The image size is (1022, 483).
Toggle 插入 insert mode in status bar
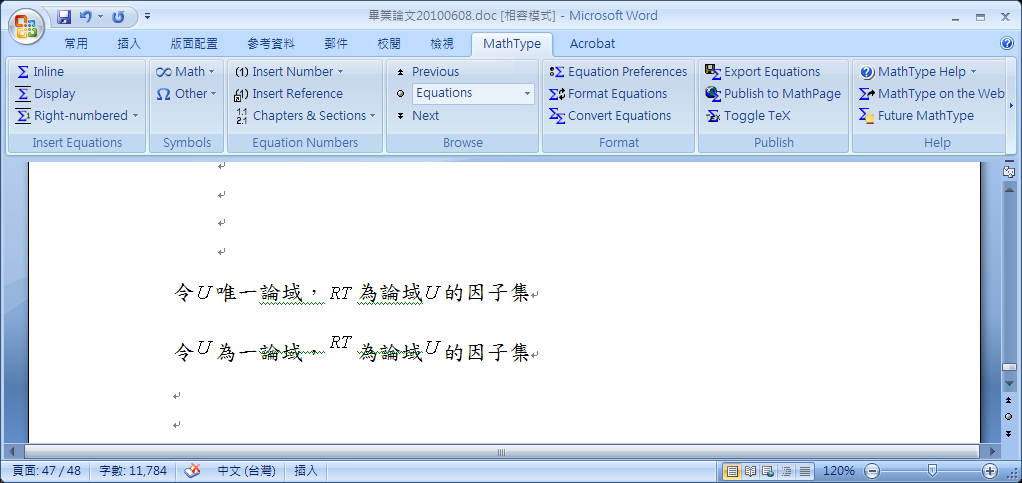[306, 471]
